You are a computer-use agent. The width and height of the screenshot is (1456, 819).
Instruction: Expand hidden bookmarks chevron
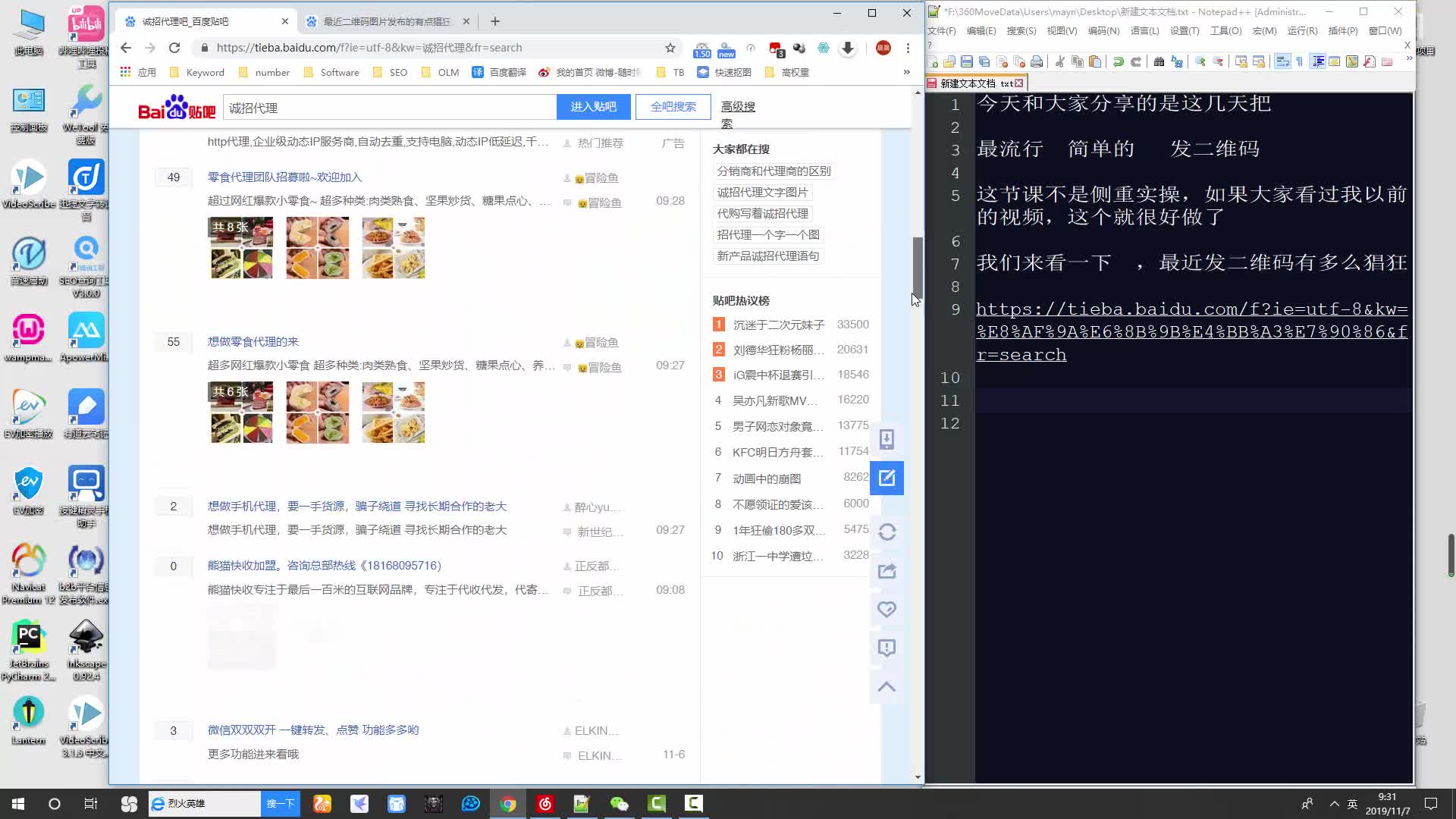(x=906, y=72)
